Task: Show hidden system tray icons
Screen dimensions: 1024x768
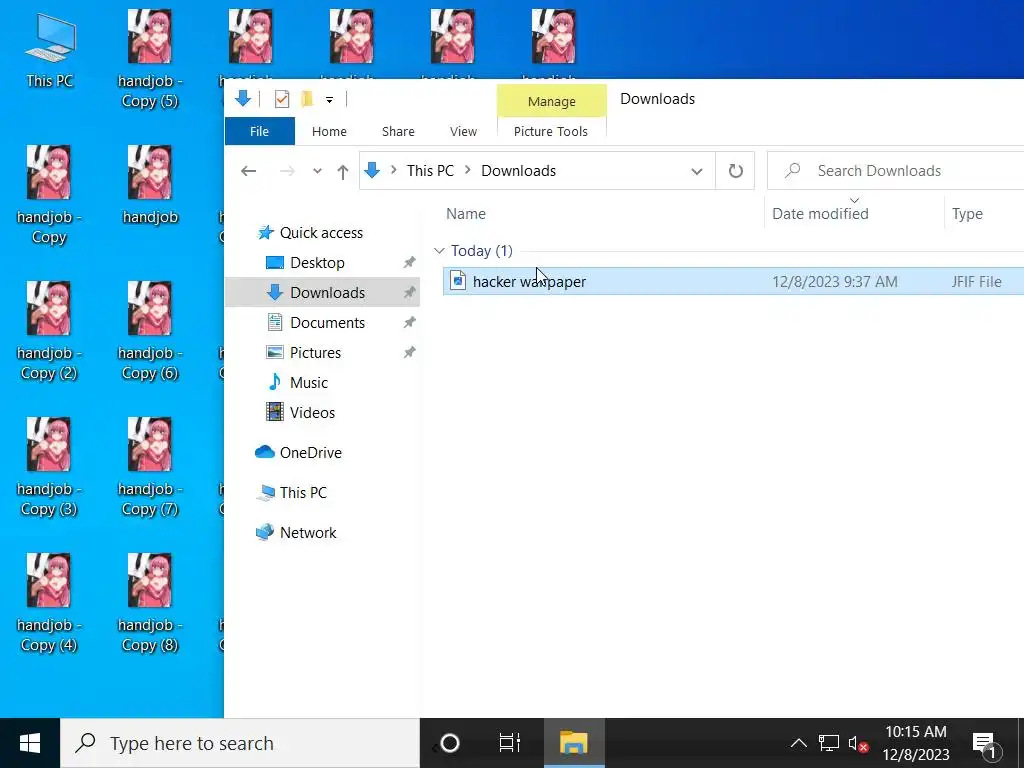Action: (x=799, y=743)
